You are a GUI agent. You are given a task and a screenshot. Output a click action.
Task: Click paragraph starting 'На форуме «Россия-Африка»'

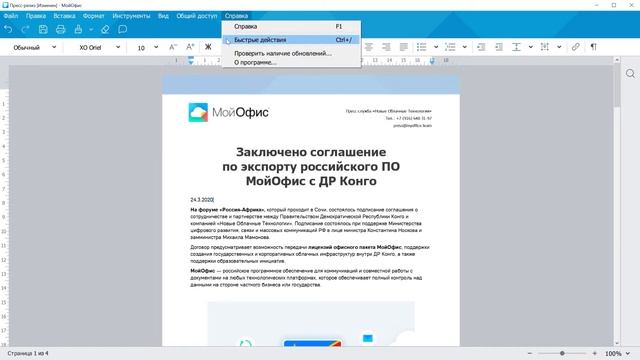coord(306,223)
